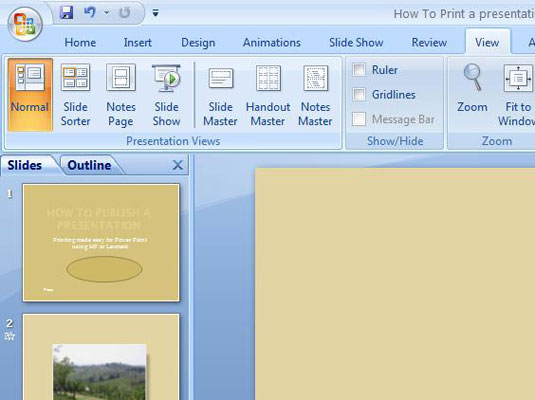
Task: Click the Zoom magnifier icon
Action: click(x=472, y=78)
